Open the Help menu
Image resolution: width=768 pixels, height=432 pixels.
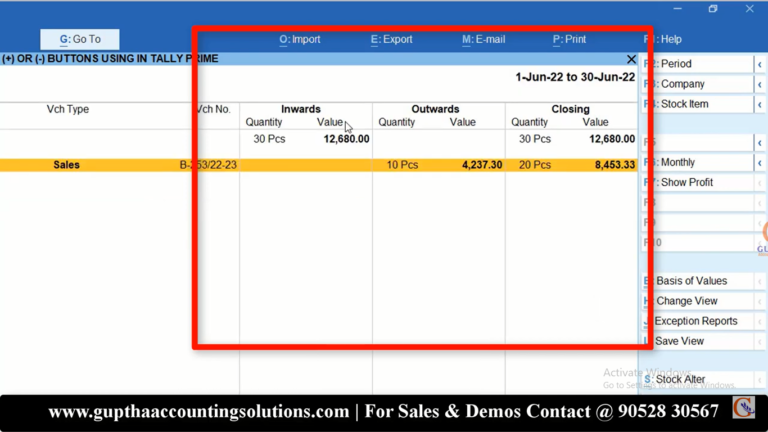[663, 39]
